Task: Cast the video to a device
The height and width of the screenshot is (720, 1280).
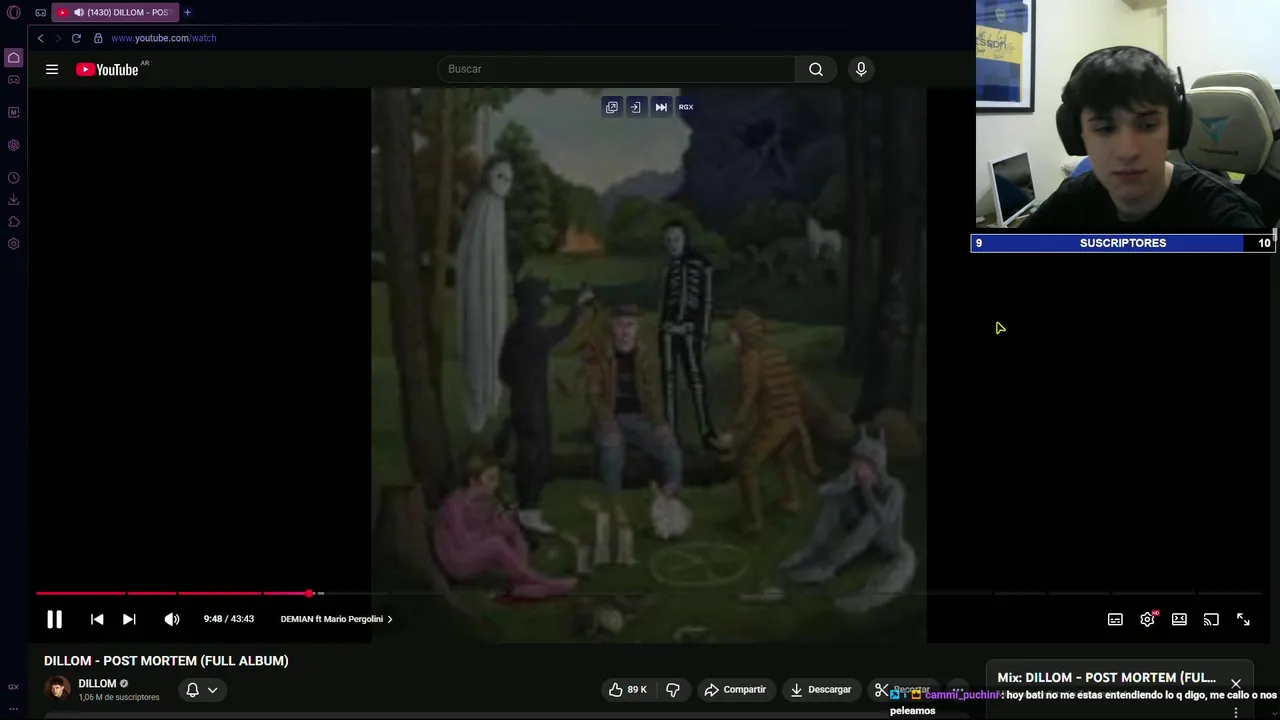Action: click(x=1211, y=619)
